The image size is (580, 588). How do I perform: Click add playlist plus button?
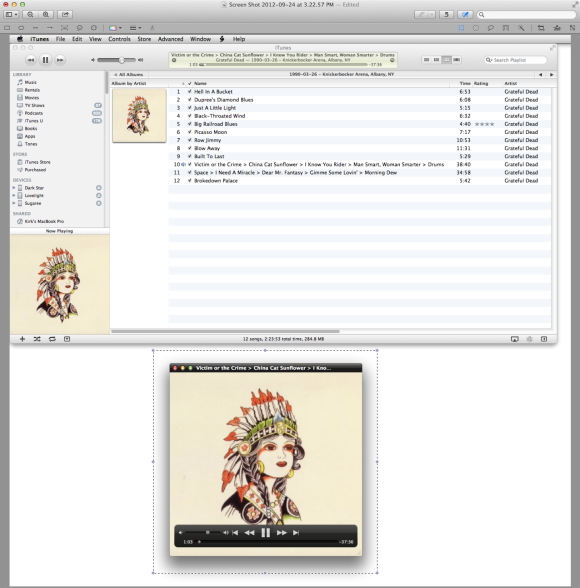(22, 339)
